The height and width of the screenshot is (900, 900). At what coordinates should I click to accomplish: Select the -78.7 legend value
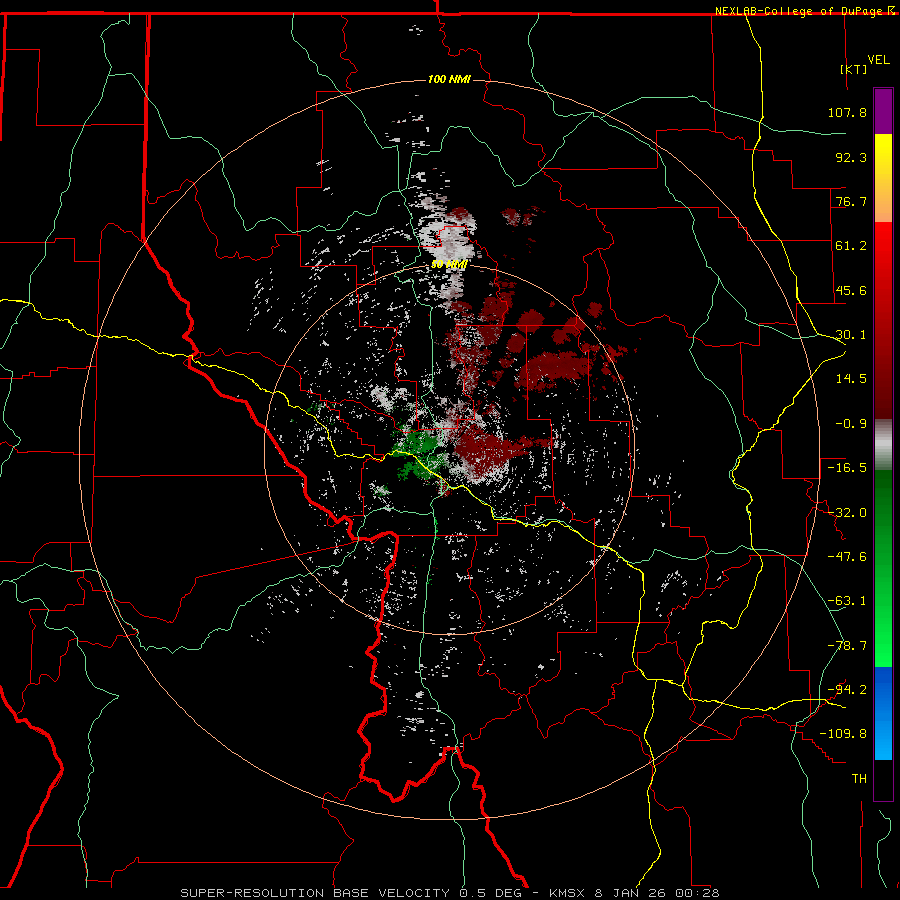click(847, 646)
